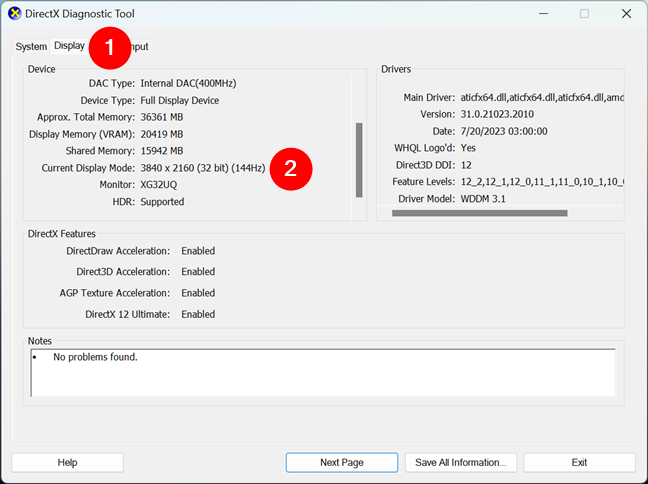Click inside the Notes text box

pos(323,372)
